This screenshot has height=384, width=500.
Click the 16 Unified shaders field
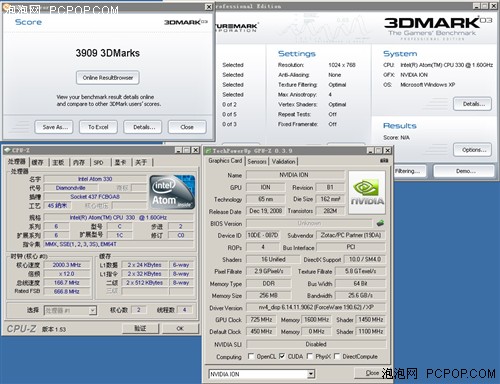point(273,259)
